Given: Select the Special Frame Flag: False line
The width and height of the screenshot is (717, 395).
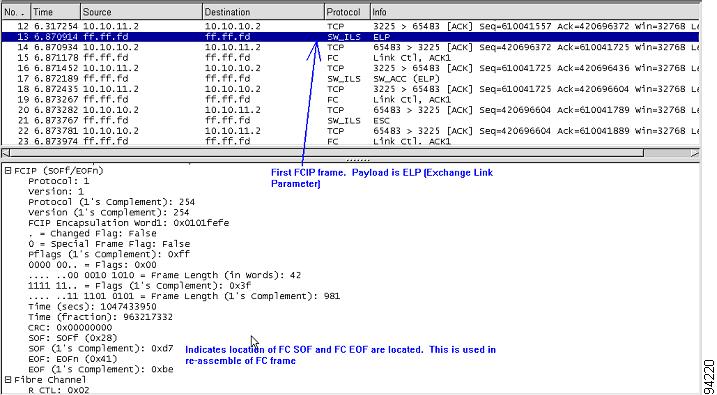Looking at the screenshot, I should pos(109,244).
